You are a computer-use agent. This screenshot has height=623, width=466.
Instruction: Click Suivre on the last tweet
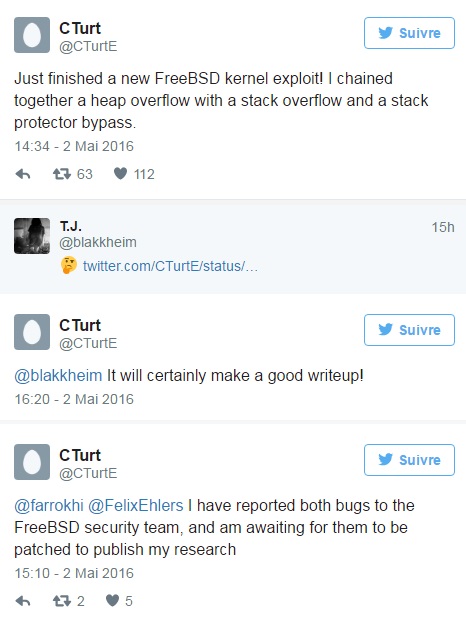(409, 460)
